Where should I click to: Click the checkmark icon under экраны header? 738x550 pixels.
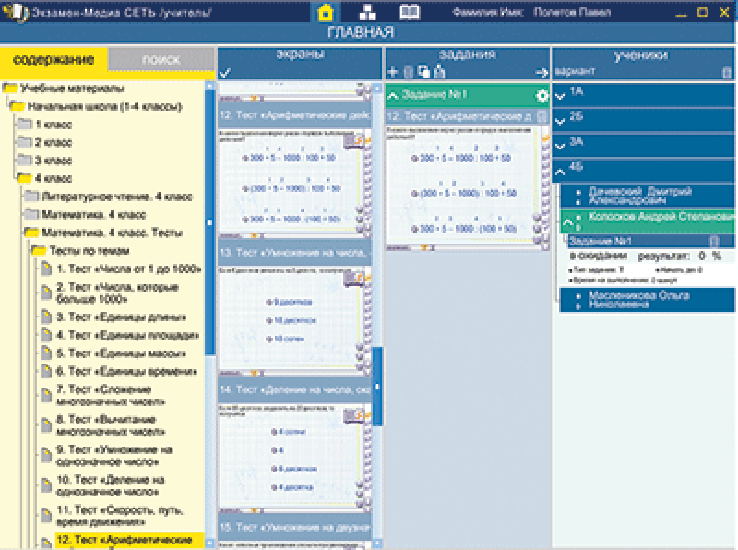coord(225,72)
